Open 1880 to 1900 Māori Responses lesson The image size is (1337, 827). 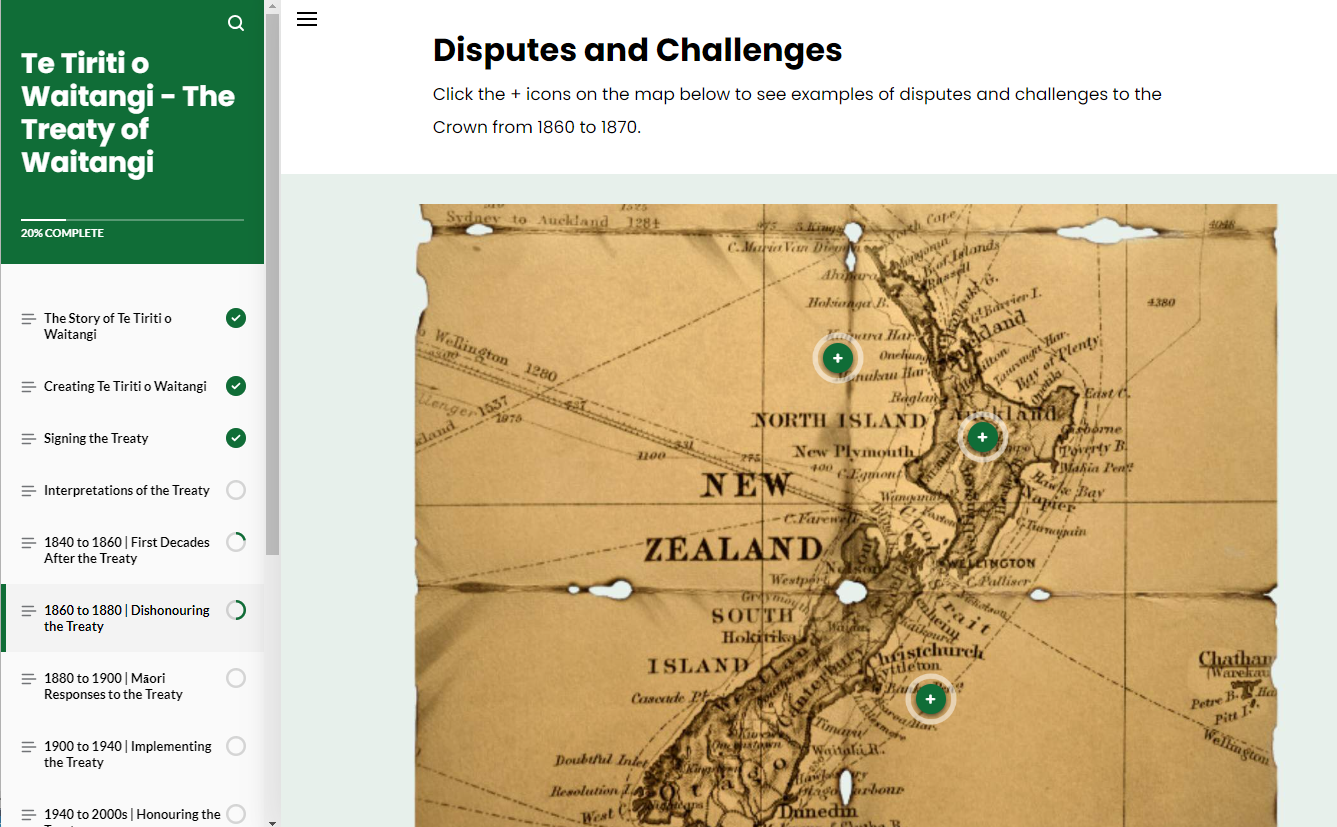click(132, 686)
